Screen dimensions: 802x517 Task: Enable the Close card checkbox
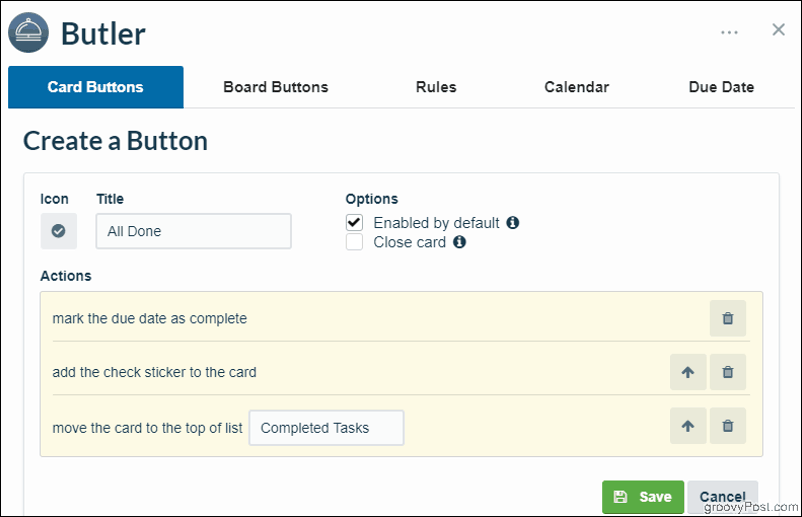(354, 241)
